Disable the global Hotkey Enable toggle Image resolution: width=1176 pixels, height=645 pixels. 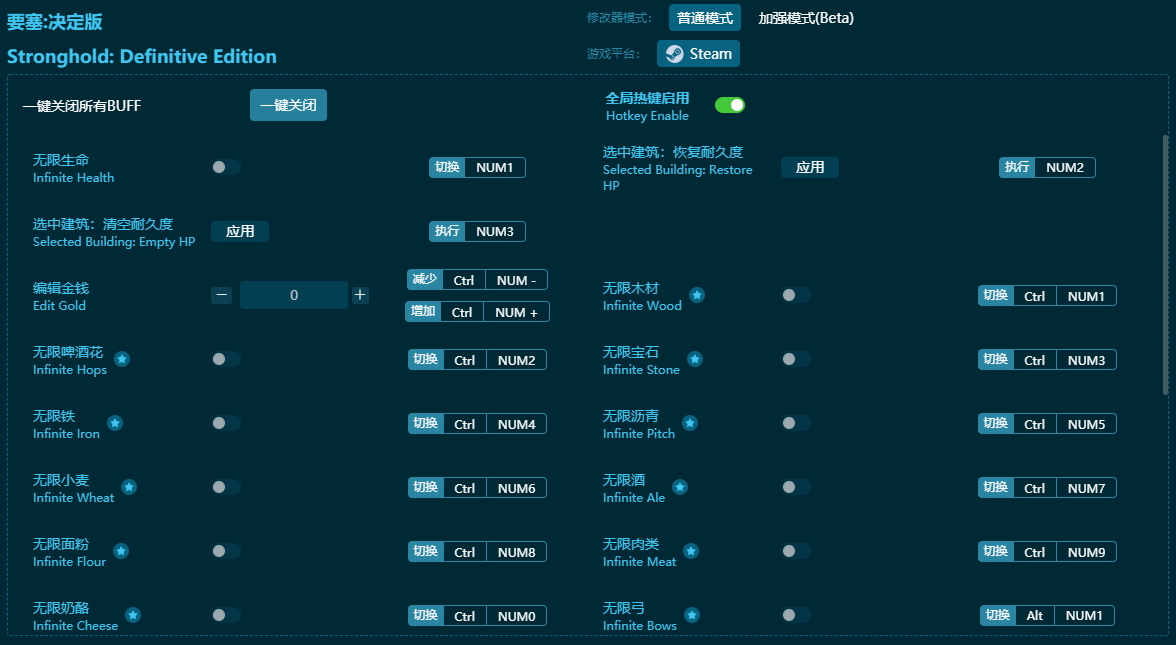tap(730, 105)
